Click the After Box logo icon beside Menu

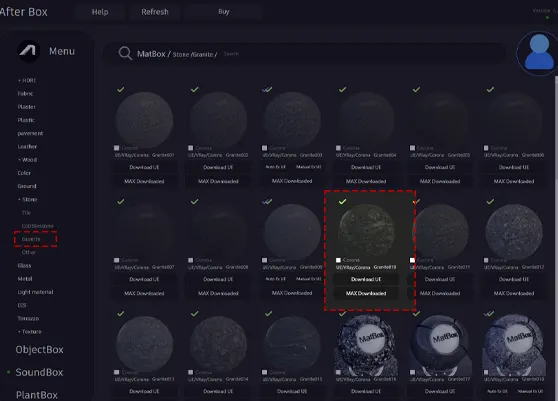[x=28, y=51]
